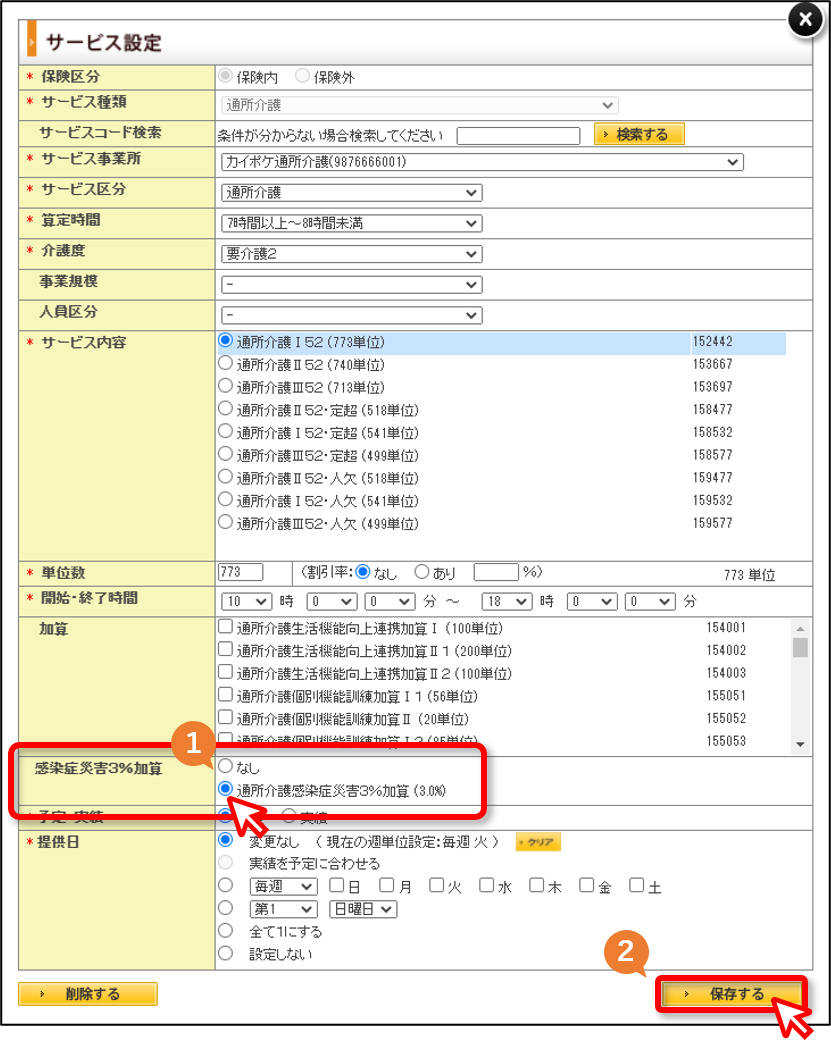Open the 毎週 frequency dropdown

tap(283, 887)
